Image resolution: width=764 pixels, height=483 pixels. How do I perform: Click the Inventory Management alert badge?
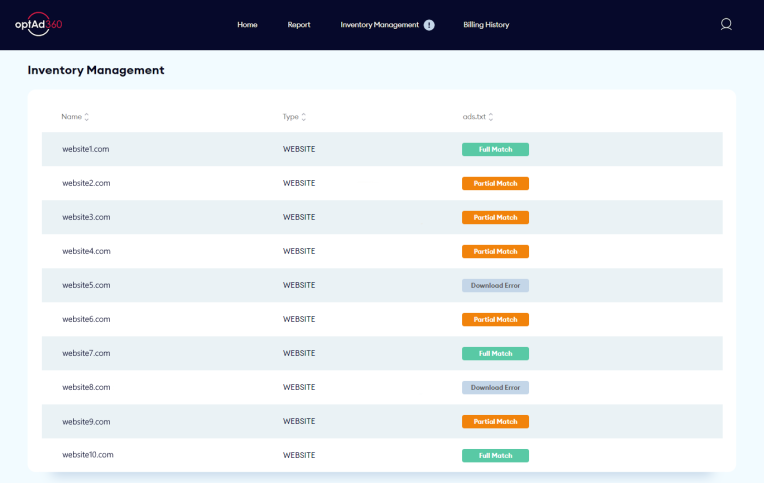[x=429, y=25]
